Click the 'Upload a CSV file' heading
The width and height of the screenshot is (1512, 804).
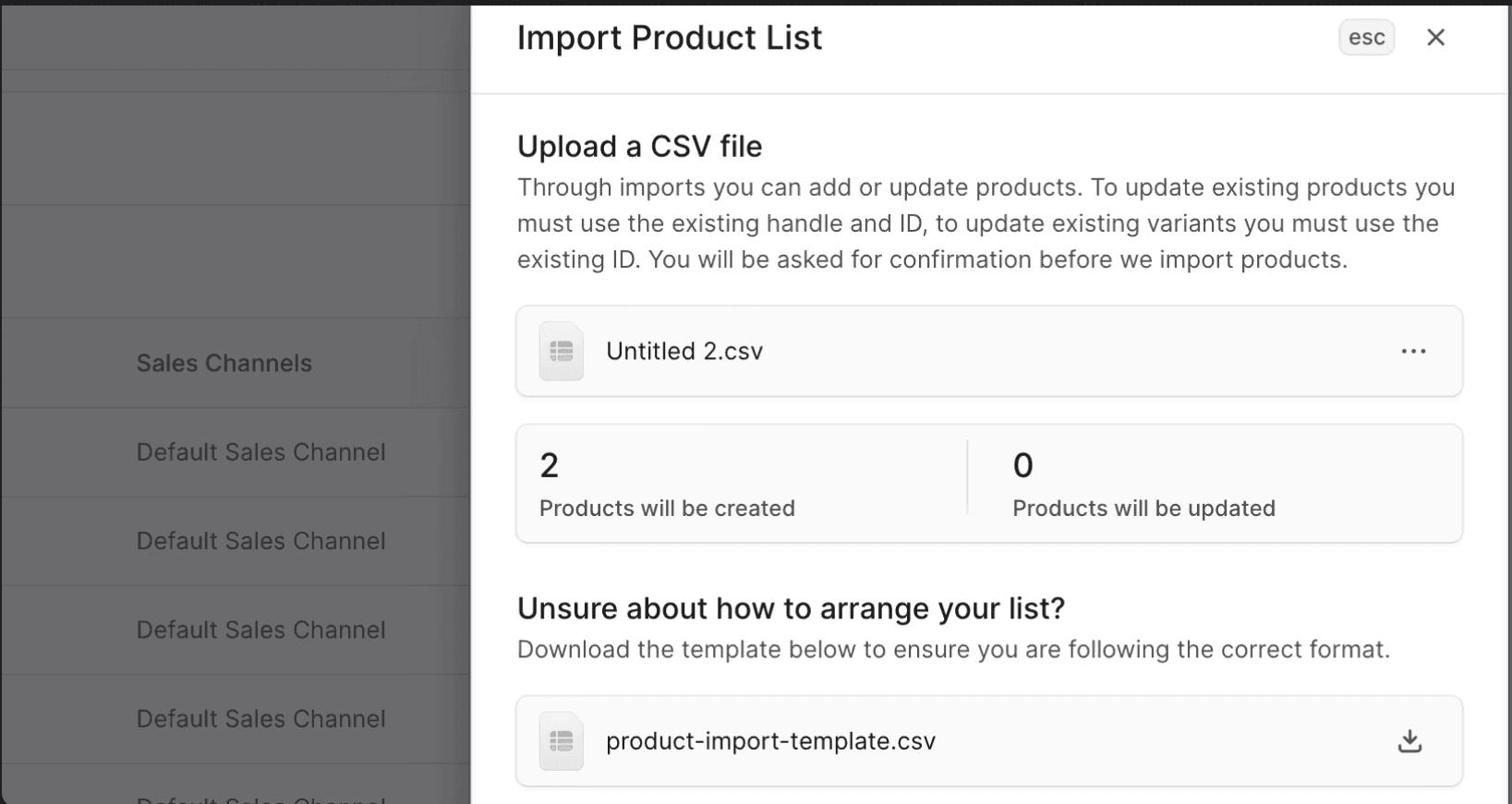[640, 146]
